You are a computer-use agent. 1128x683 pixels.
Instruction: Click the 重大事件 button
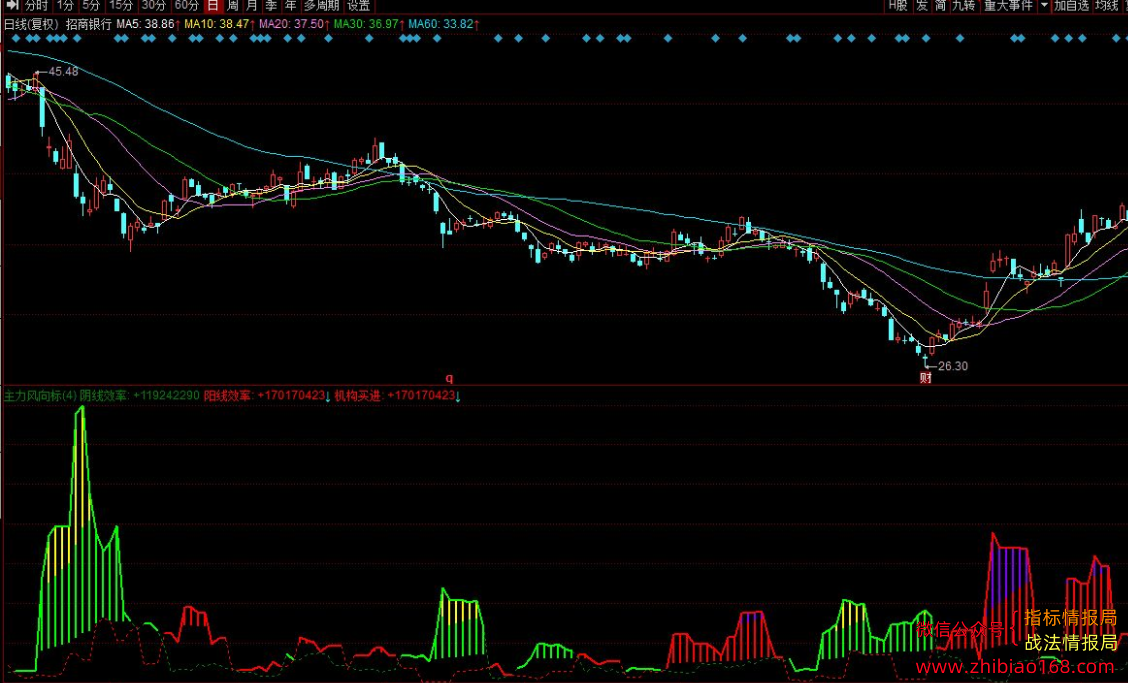(x=1009, y=6)
